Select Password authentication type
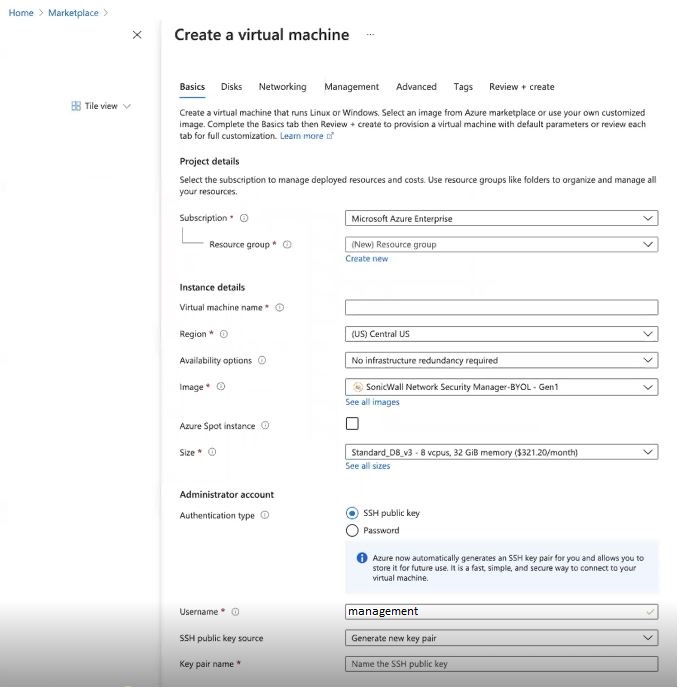679x688 pixels. [352, 531]
